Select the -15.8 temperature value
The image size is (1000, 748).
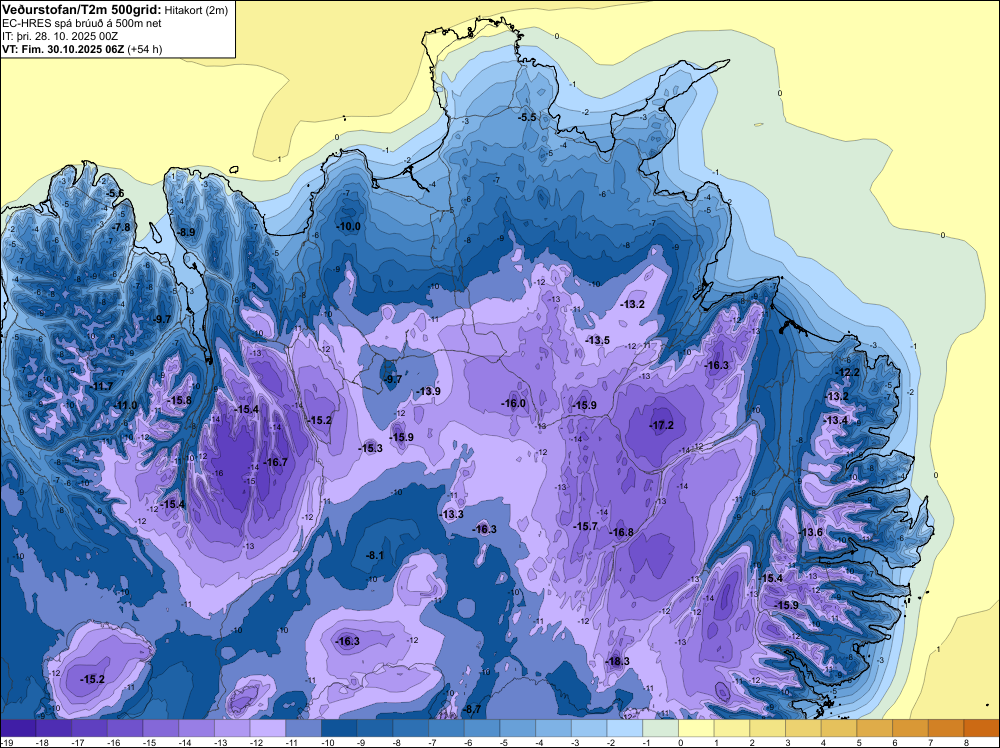179,400
